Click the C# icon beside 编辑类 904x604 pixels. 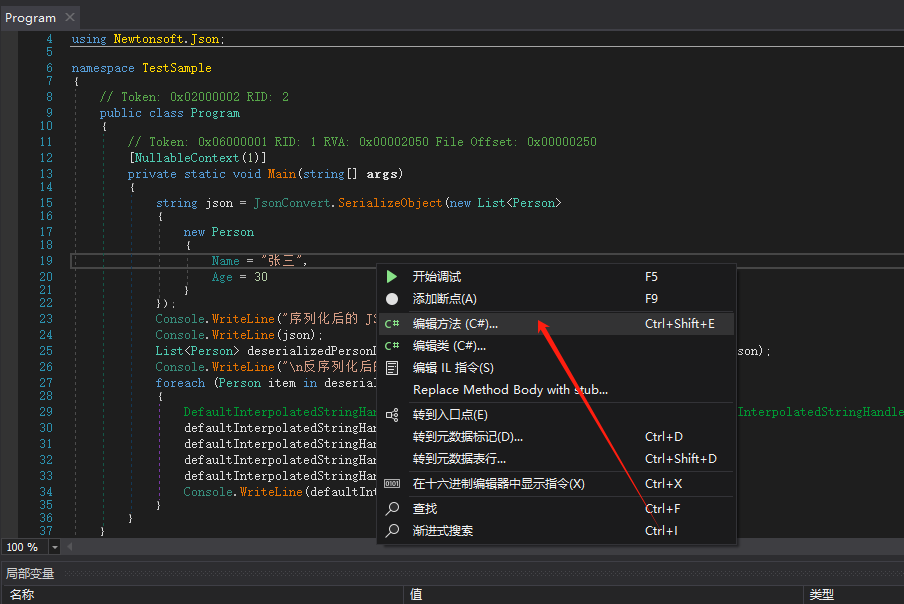tap(392, 346)
